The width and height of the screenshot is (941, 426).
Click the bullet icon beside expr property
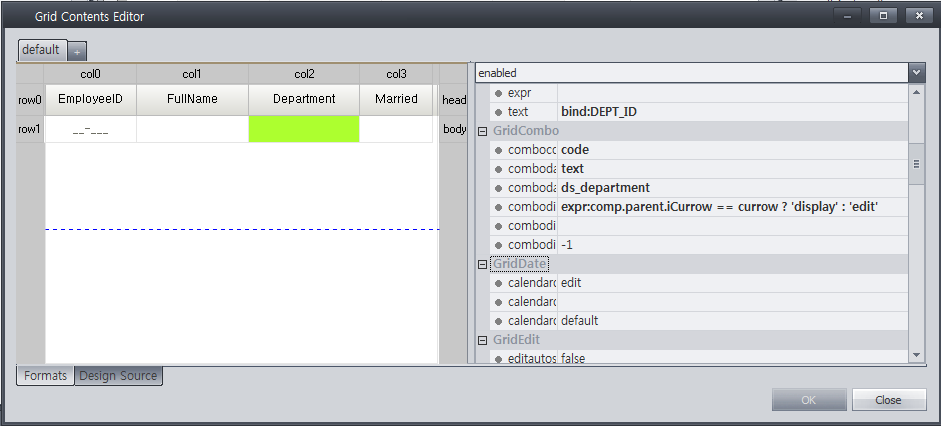tap(498, 94)
